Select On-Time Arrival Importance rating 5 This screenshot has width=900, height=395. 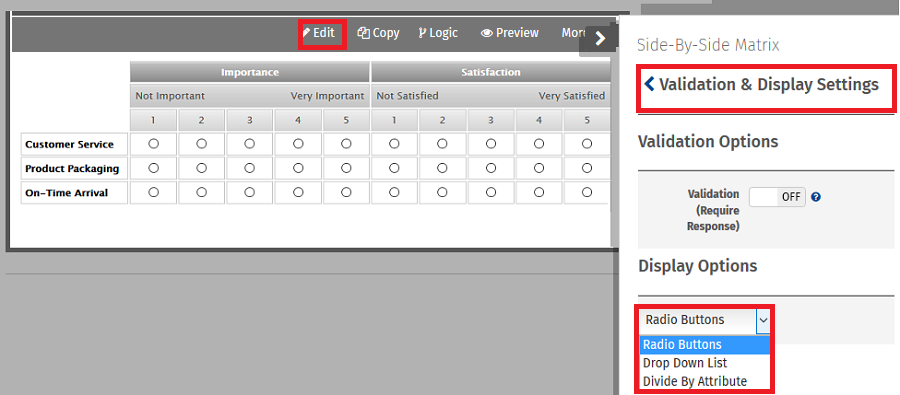[346, 192]
